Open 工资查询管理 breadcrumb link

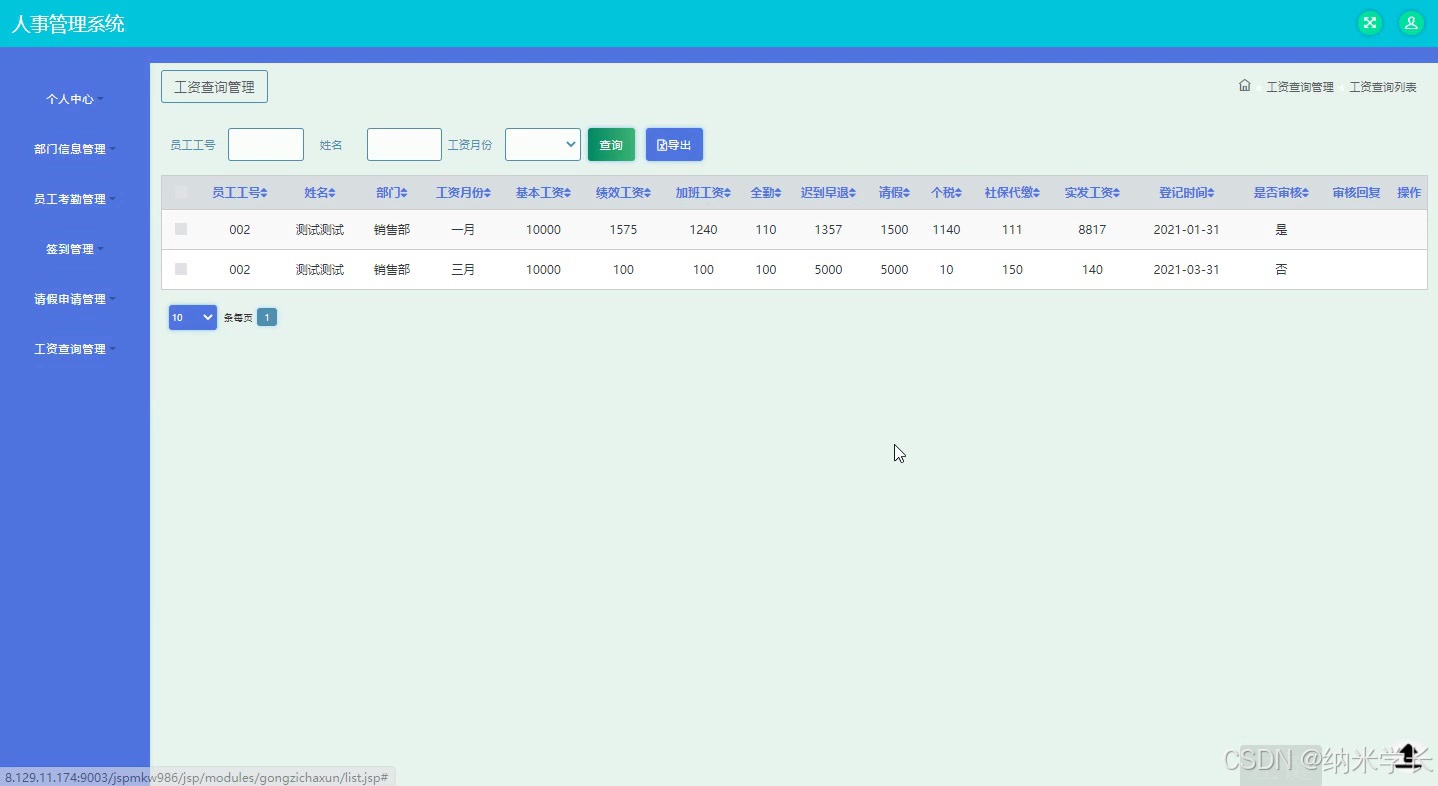pyautogui.click(x=1300, y=87)
